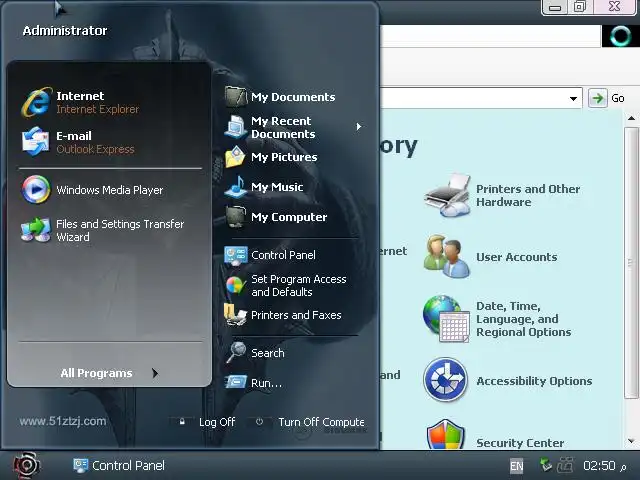Click the 02:50 clock in system tray
The image size is (640, 480).
(x=599, y=466)
